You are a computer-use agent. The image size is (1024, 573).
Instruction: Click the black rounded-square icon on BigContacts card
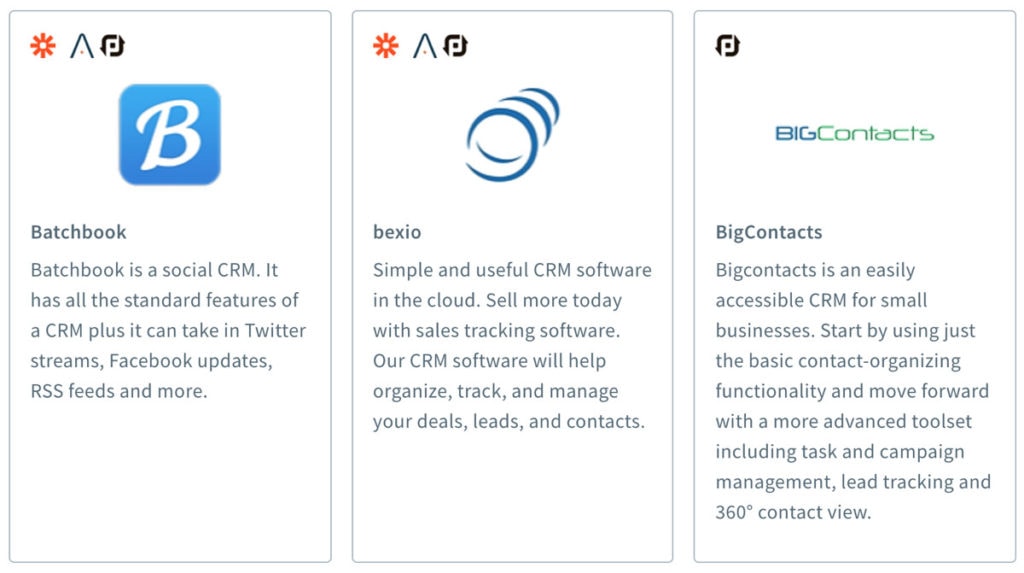coord(728,46)
